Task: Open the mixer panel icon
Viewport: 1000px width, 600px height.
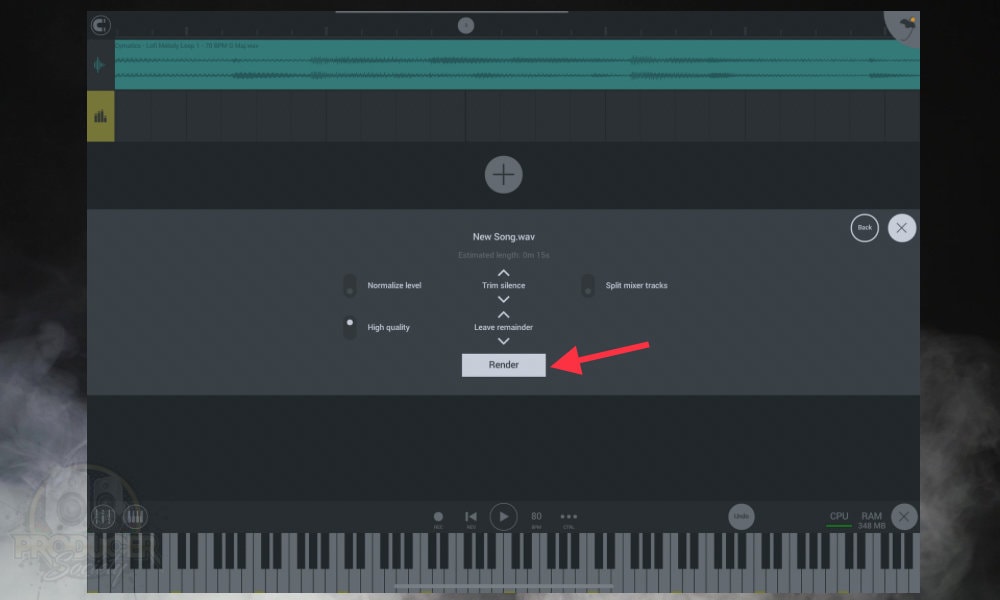Action: 103,516
